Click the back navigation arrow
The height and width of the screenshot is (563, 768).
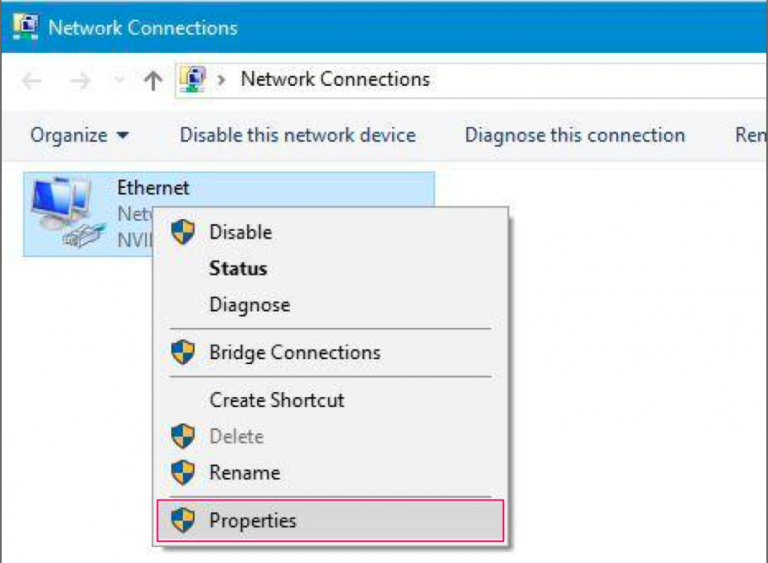pyautogui.click(x=32, y=81)
